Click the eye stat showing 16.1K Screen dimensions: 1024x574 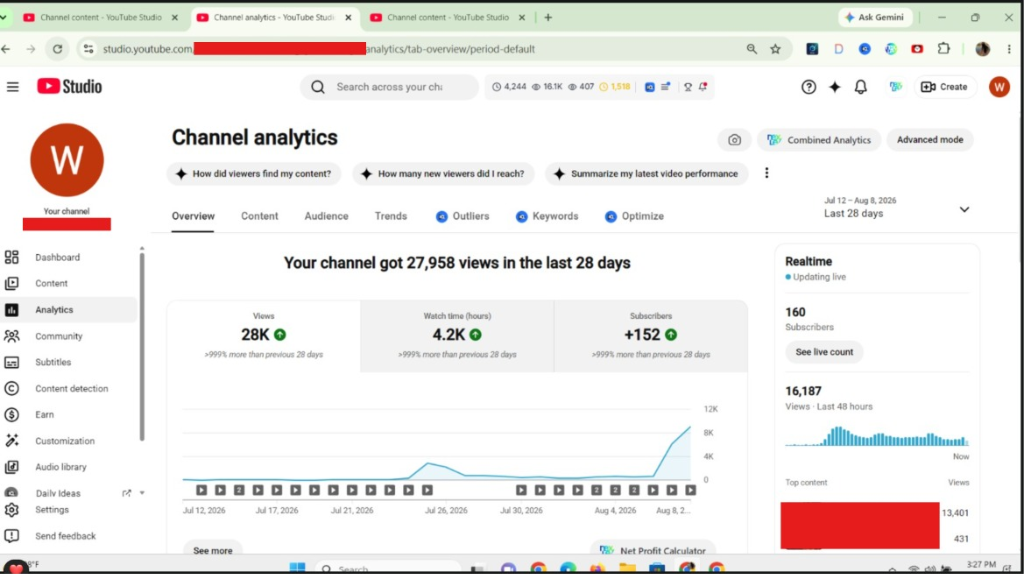point(547,87)
